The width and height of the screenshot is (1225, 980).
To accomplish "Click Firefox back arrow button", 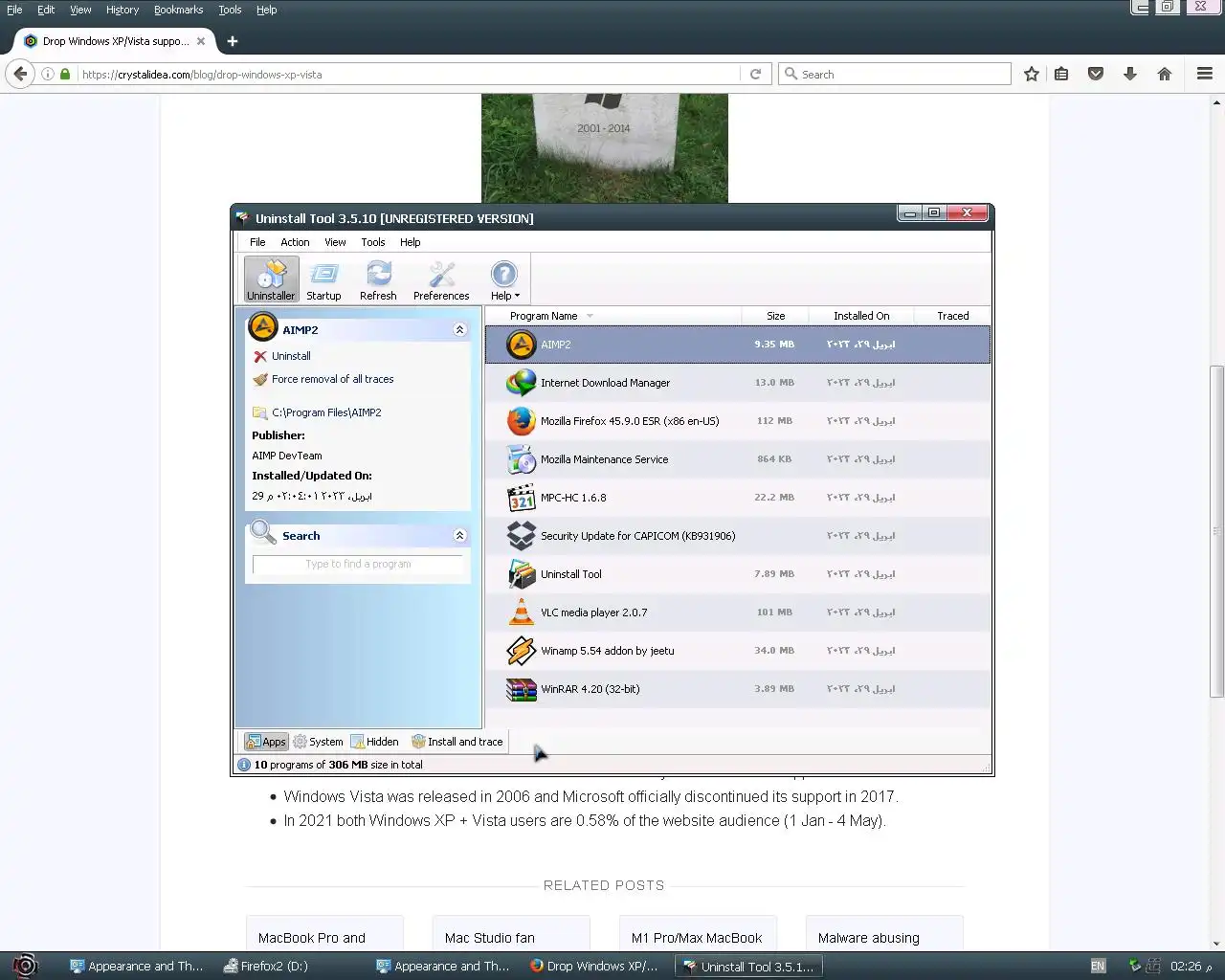I will (x=20, y=74).
